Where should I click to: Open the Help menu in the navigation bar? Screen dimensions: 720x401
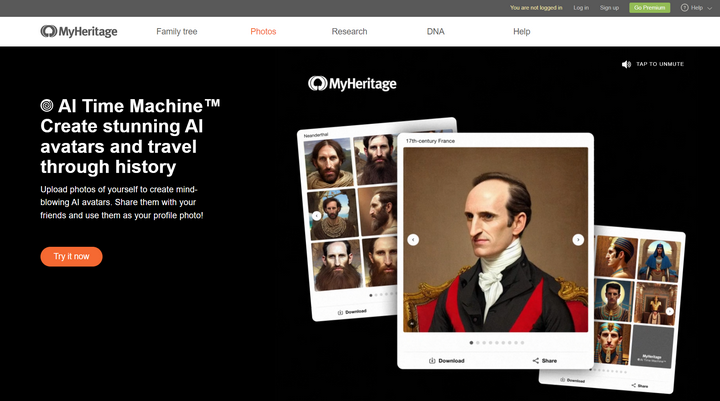[522, 31]
